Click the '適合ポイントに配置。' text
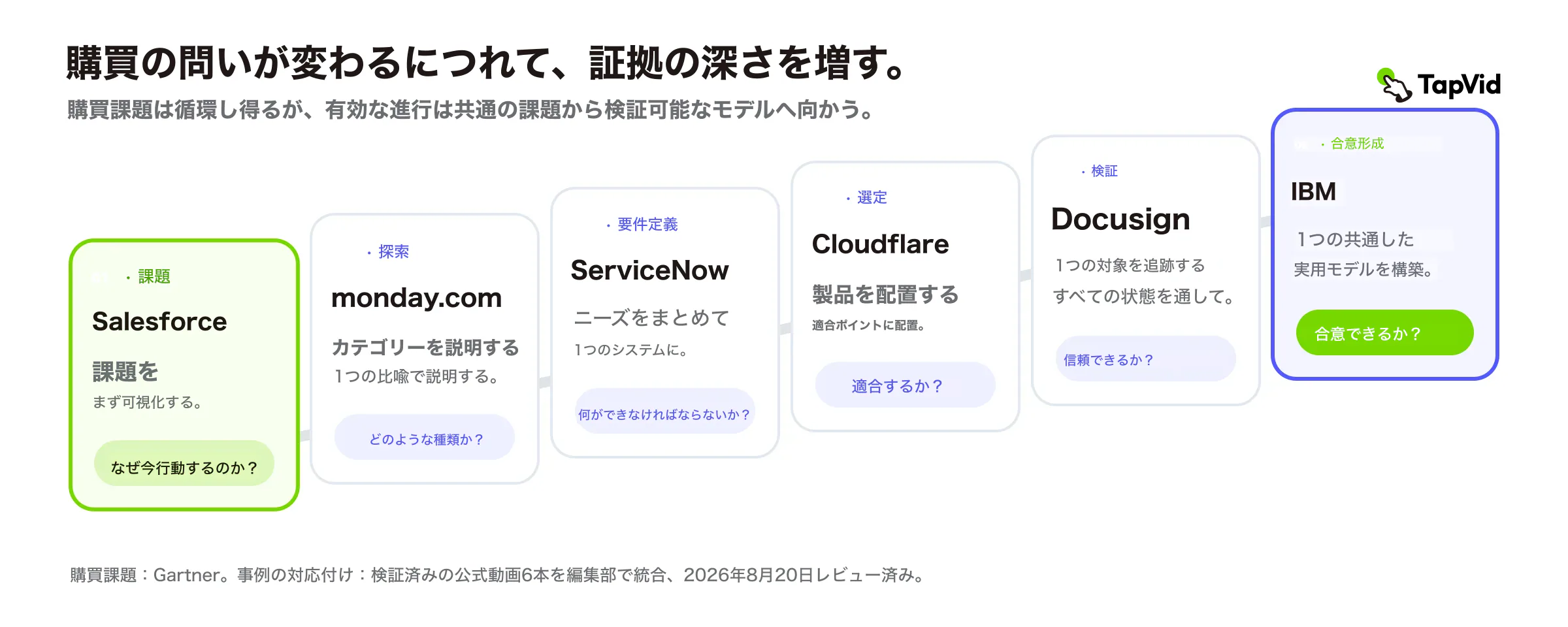1568x627 pixels. coord(868,325)
